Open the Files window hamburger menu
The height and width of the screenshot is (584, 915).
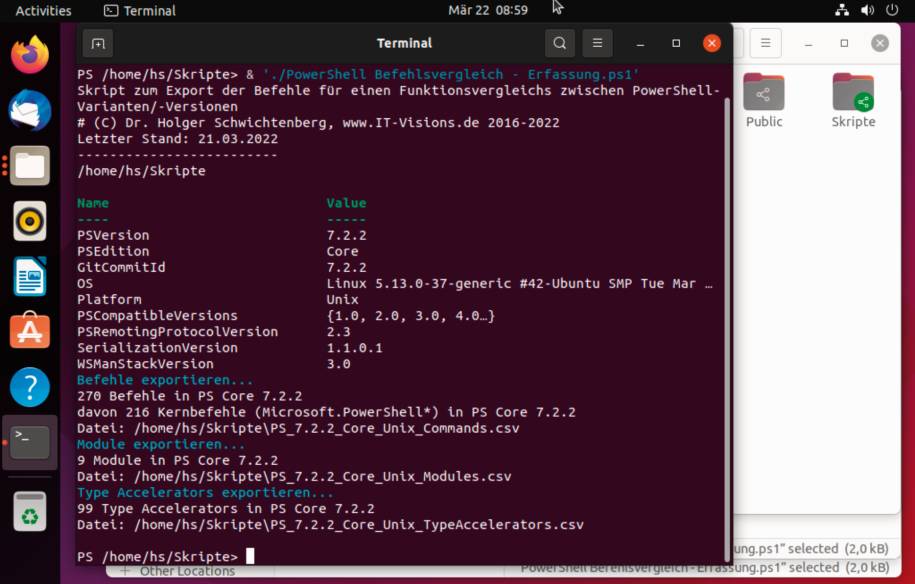click(765, 43)
